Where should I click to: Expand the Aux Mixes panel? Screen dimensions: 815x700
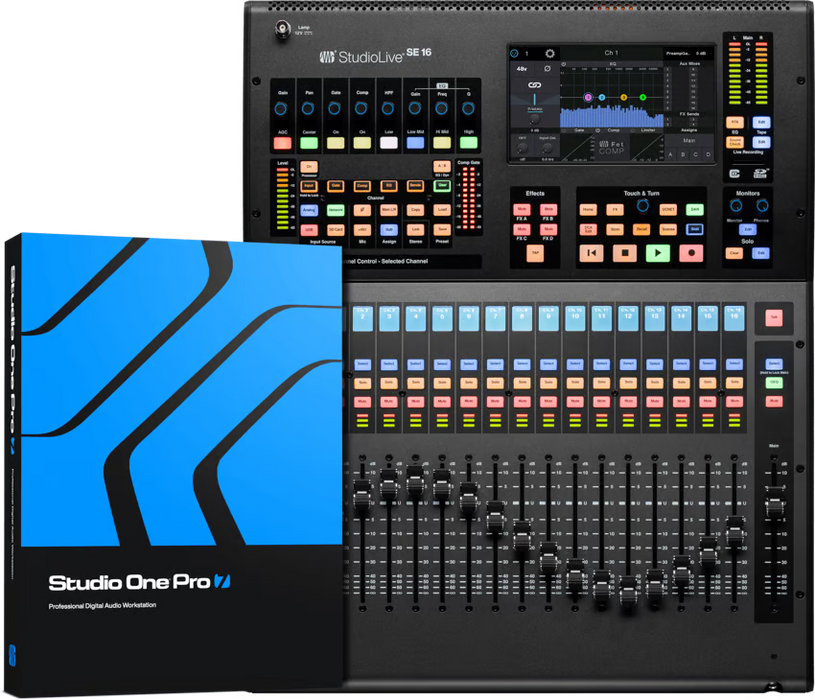[688, 63]
